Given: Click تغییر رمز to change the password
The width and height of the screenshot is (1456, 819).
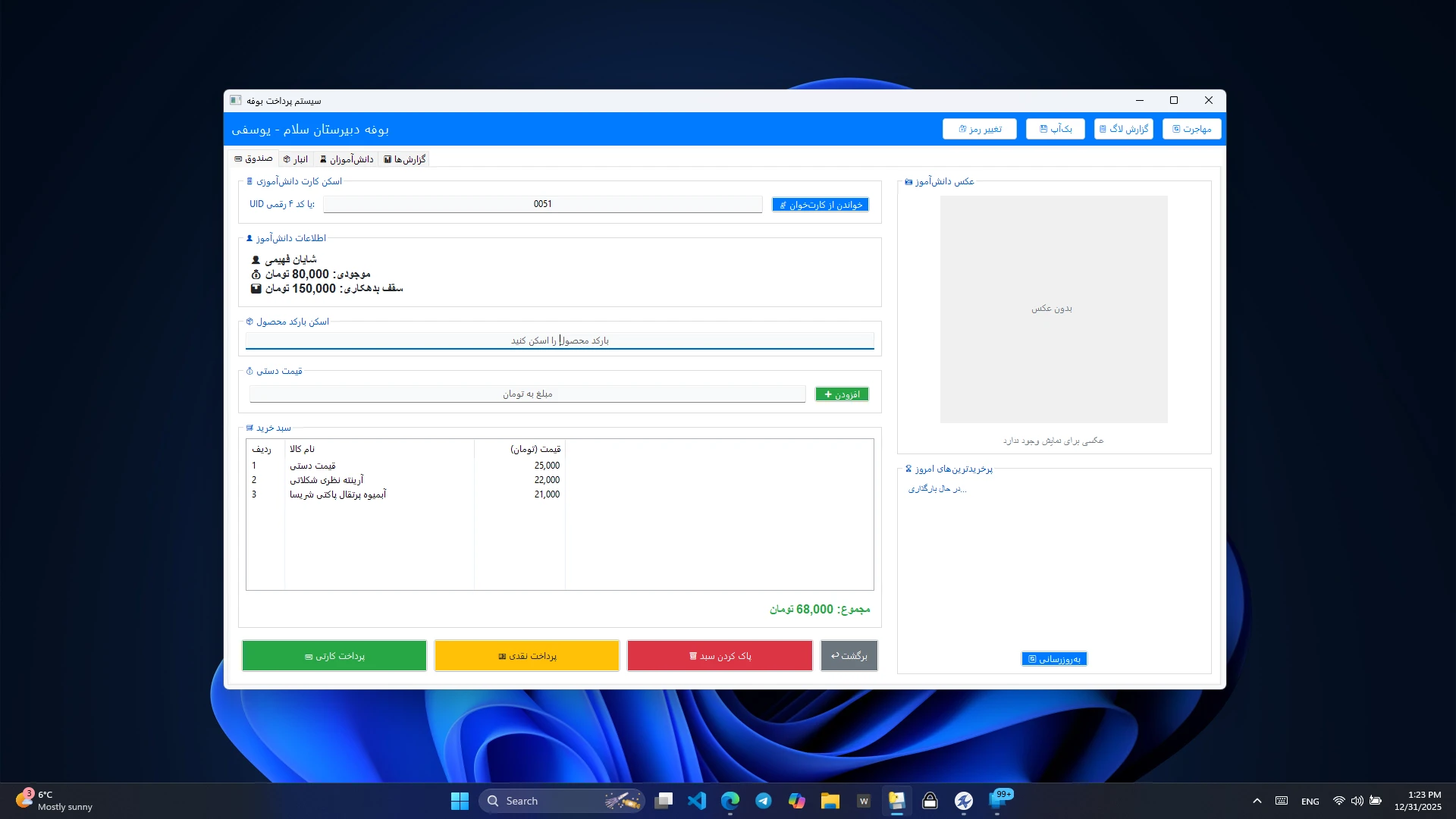Looking at the screenshot, I should (979, 129).
